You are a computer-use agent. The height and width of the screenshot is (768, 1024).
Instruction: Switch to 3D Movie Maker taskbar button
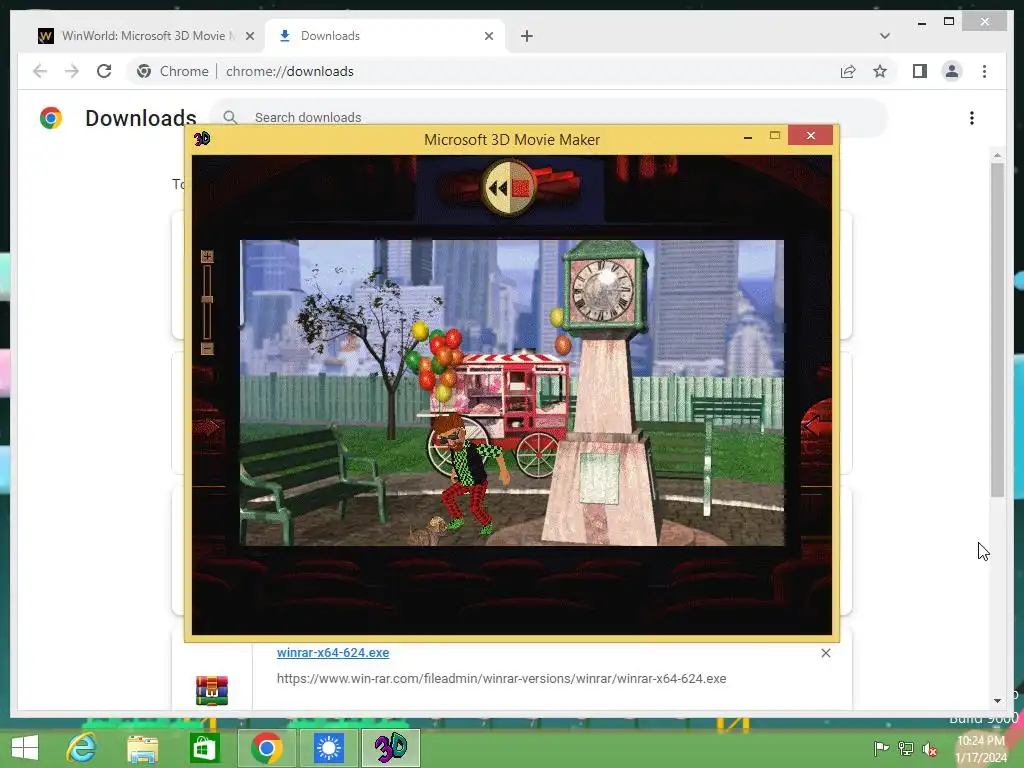(x=391, y=748)
